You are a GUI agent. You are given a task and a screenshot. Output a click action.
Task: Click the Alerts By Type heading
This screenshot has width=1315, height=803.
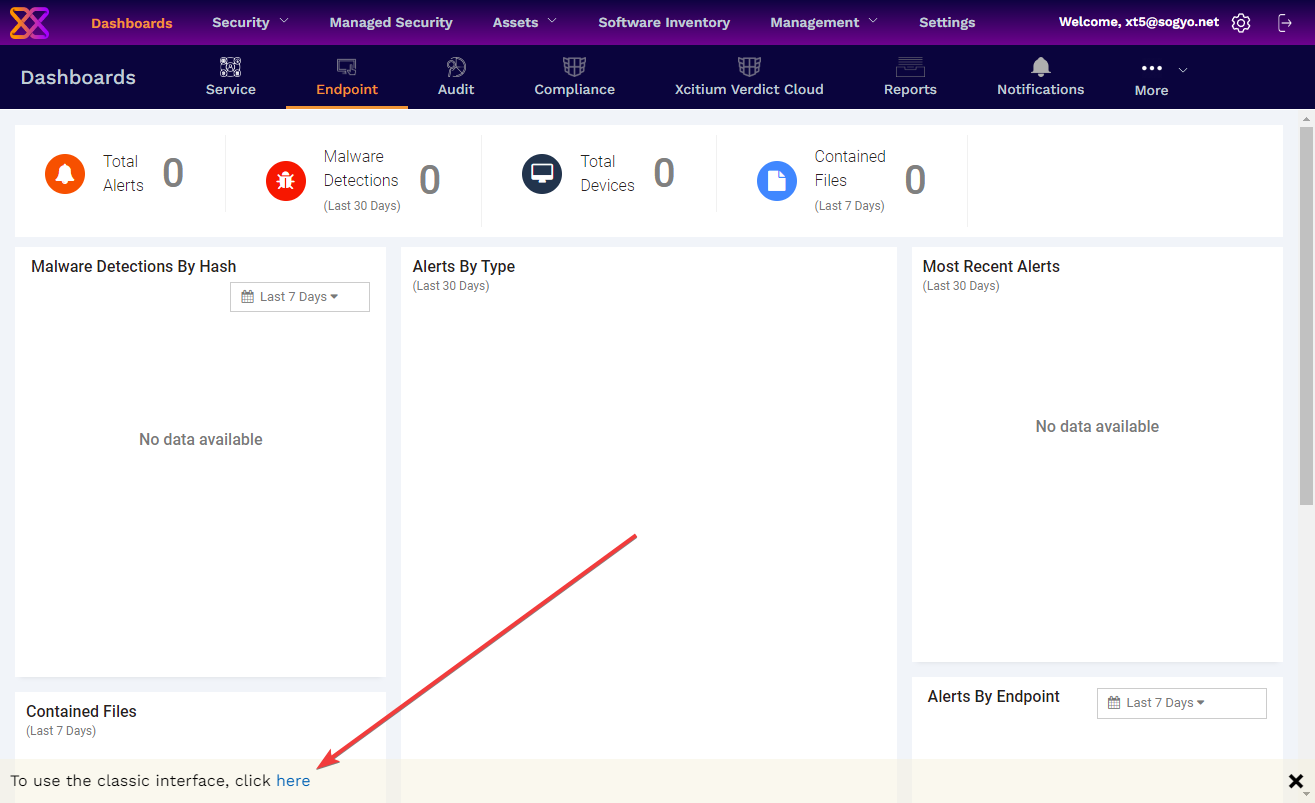(464, 267)
